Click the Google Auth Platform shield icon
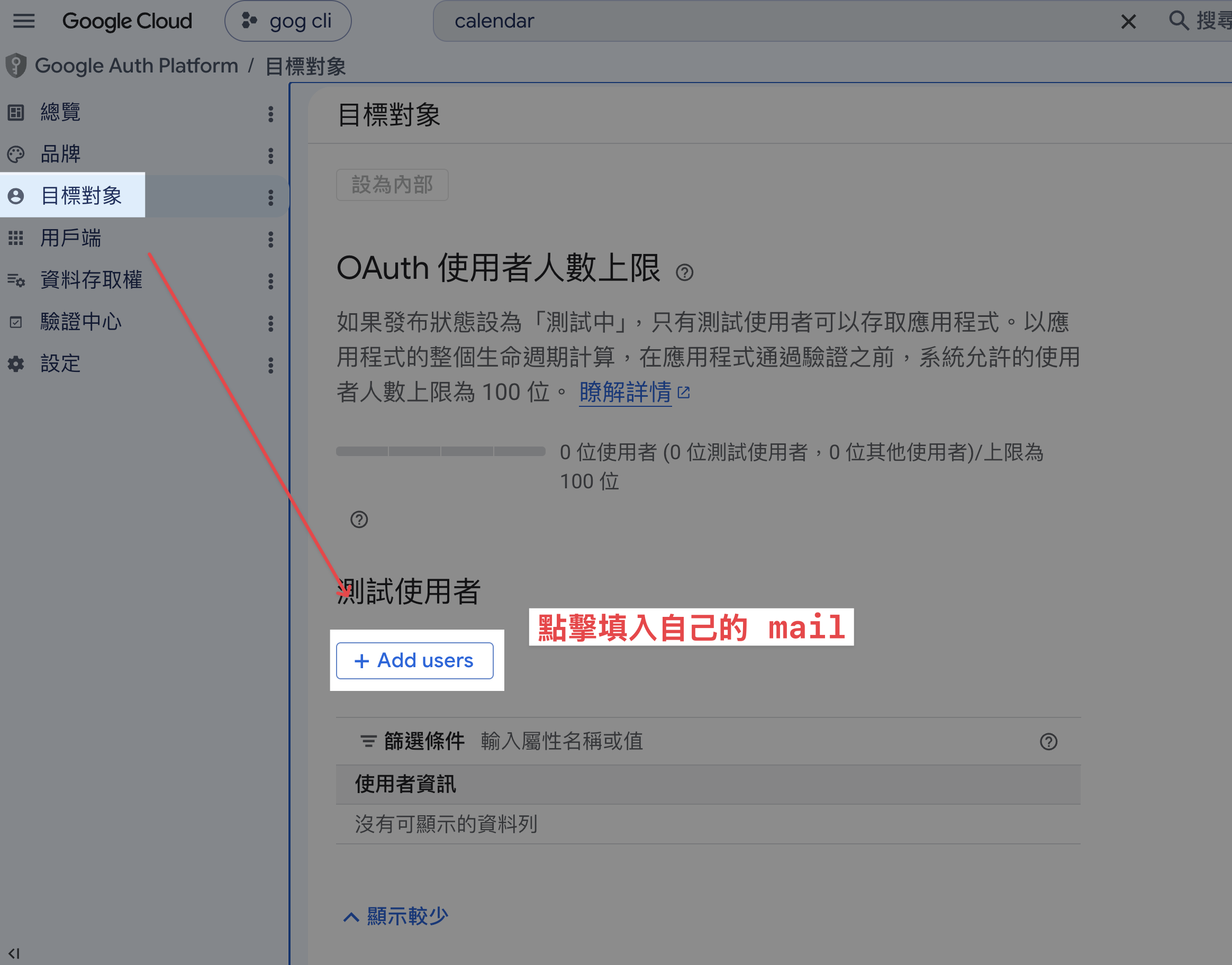Viewport: 1232px width, 965px height. [x=16, y=66]
